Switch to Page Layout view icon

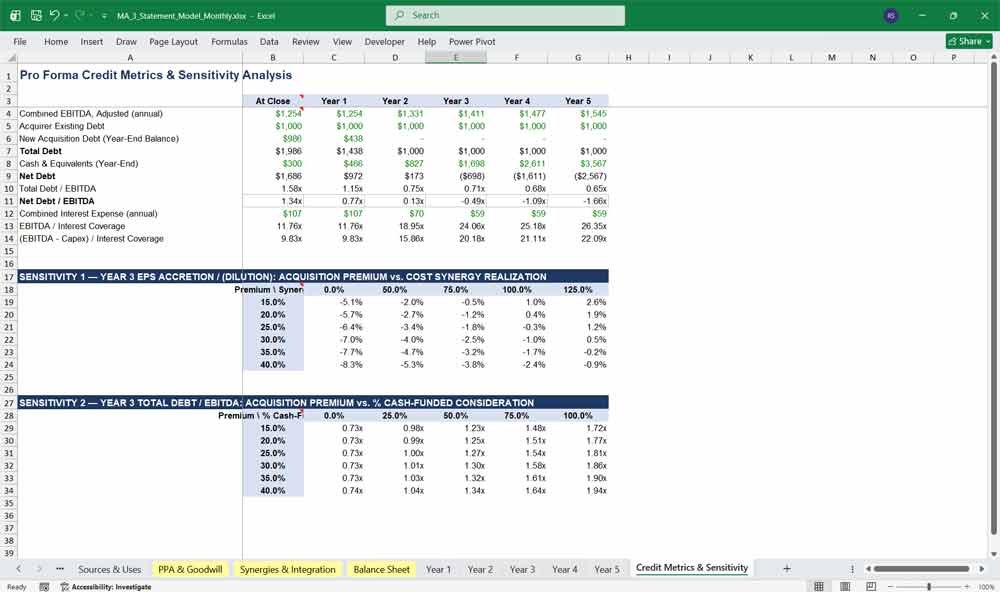(845, 586)
